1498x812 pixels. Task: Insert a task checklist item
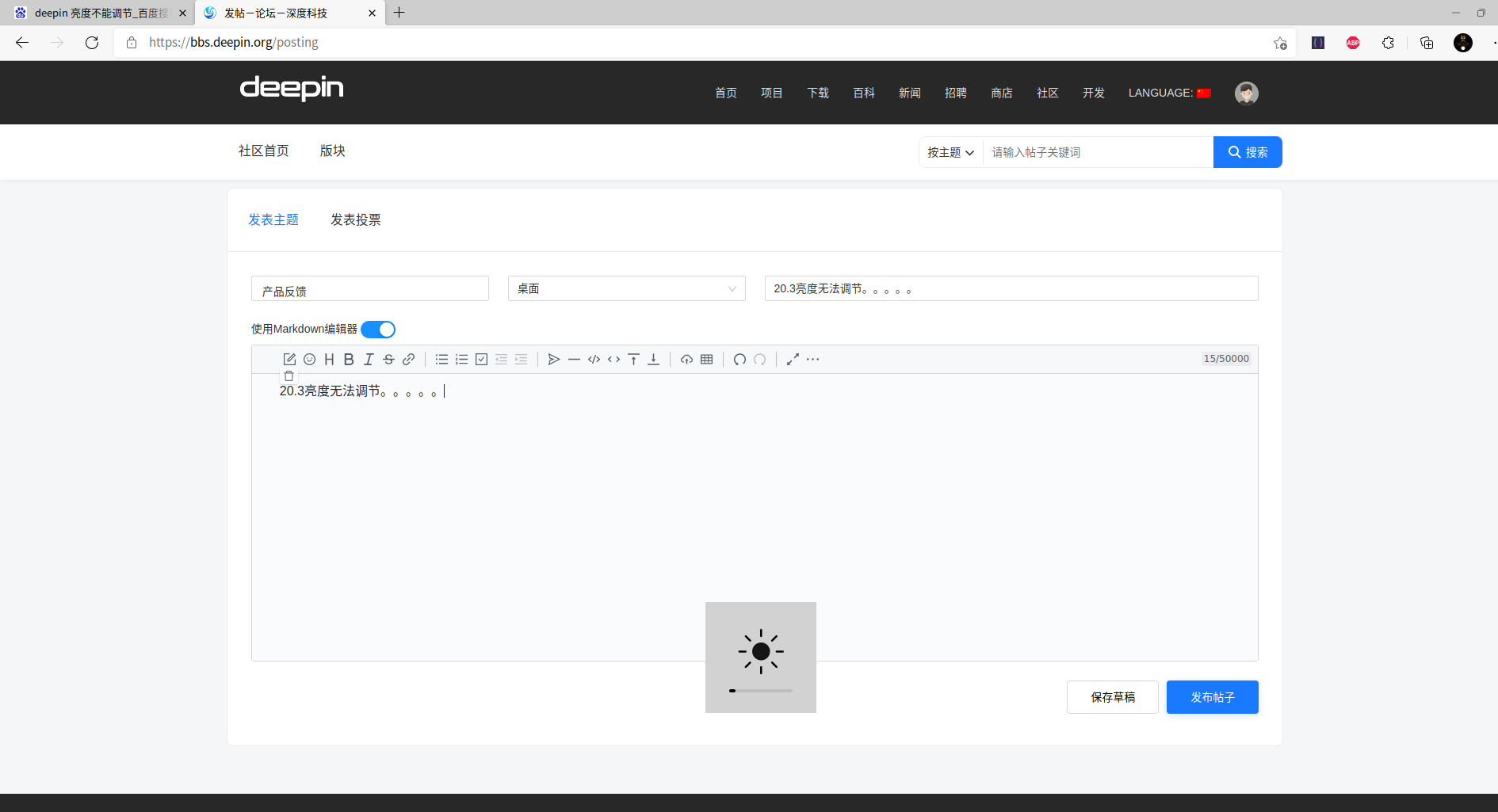pos(481,360)
